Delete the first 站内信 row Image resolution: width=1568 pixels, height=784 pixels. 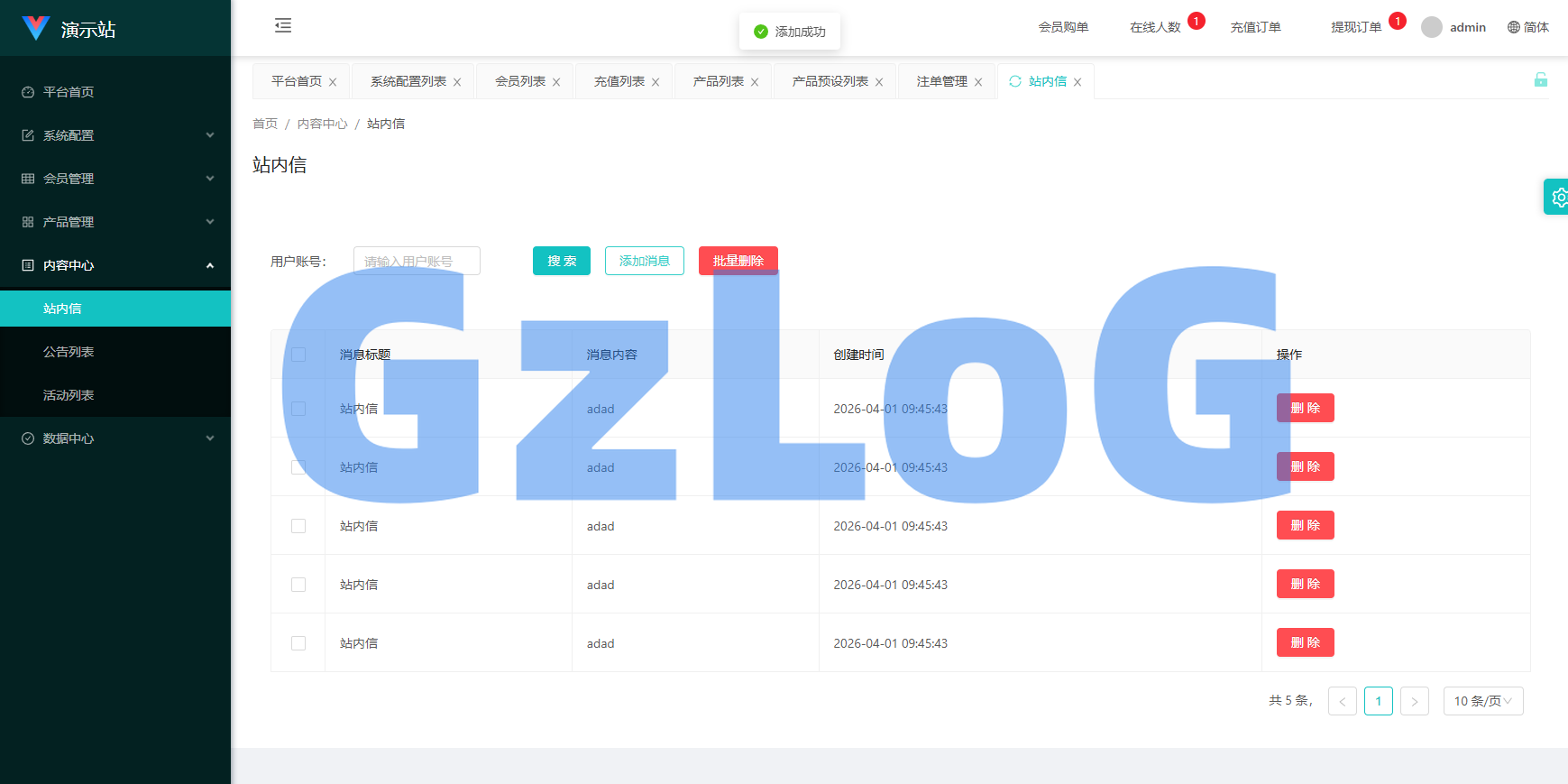[1306, 408]
